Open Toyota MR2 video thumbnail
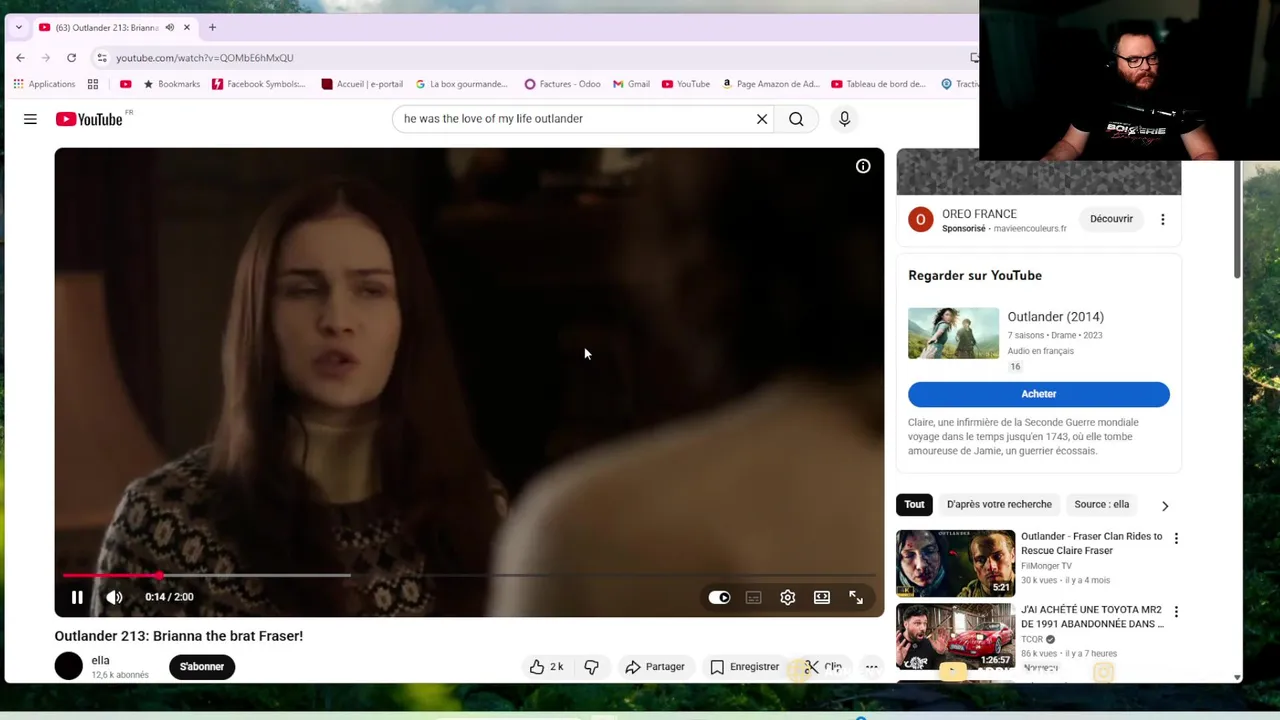This screenshot has width=1280, height=720. click(x=956, y=636)
